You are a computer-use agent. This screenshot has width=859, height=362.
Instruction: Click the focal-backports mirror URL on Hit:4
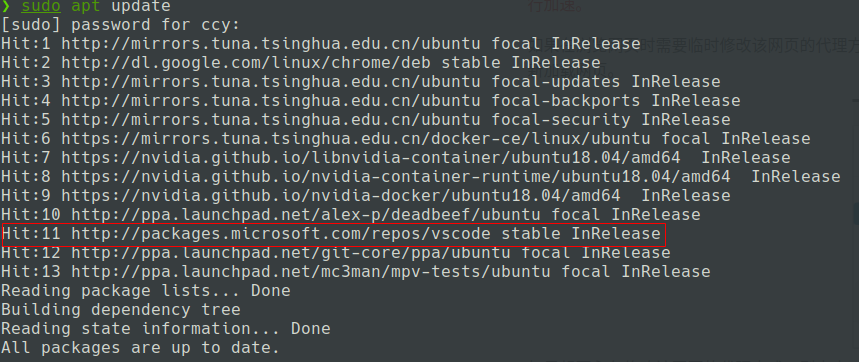pos(271,101)
